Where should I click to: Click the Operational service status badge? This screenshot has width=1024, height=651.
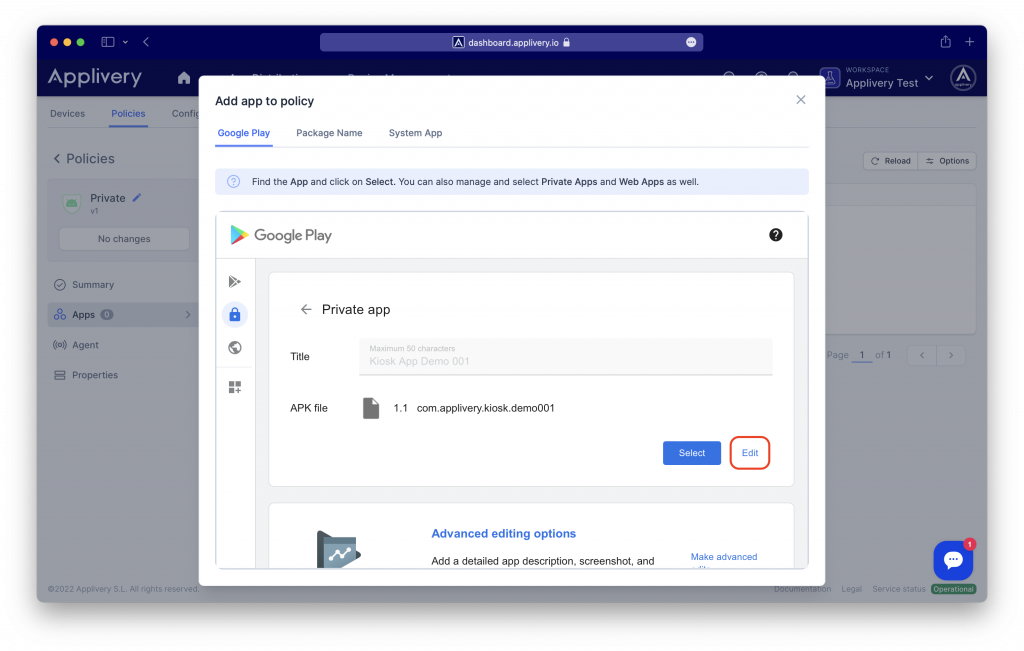tap(953, 589)
